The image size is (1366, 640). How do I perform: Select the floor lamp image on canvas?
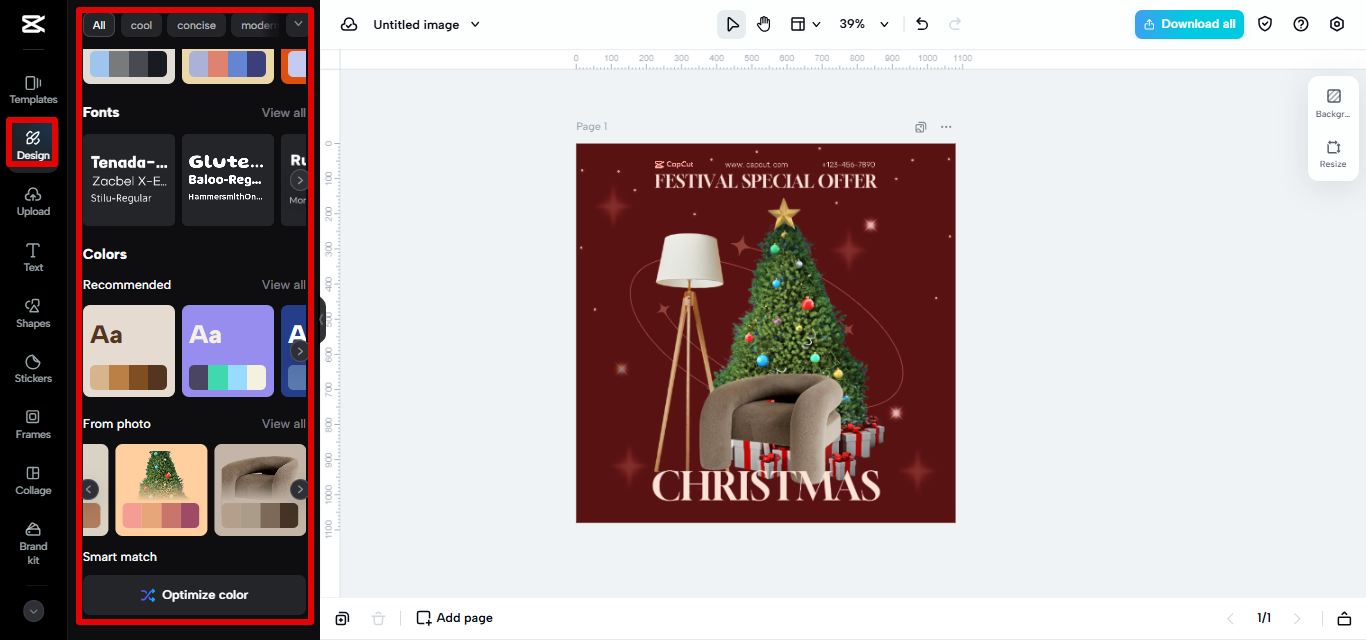pyautogui.click(x=689, y=350)
